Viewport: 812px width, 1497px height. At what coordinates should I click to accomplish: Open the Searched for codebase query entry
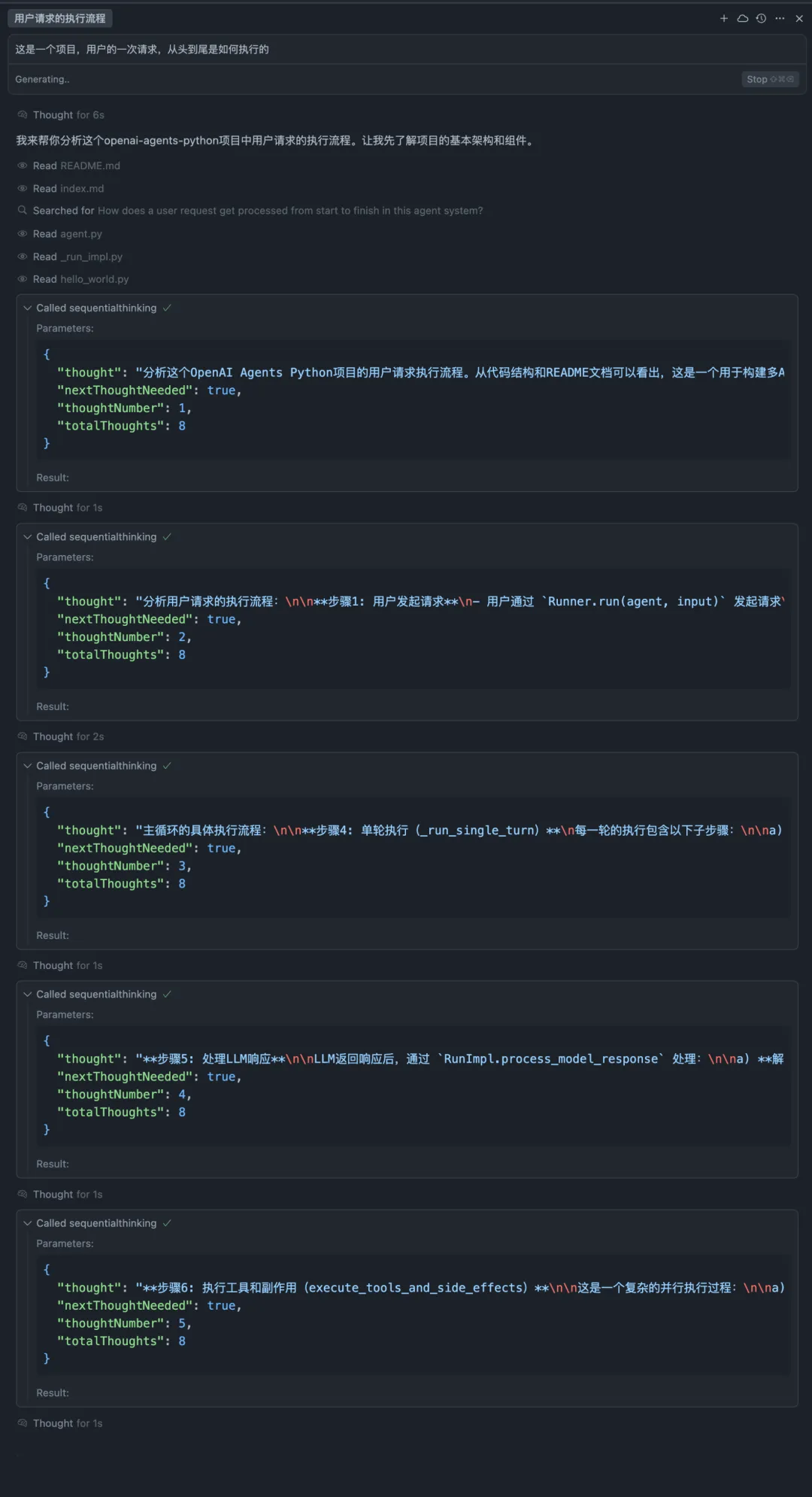[x=250, y=211]
